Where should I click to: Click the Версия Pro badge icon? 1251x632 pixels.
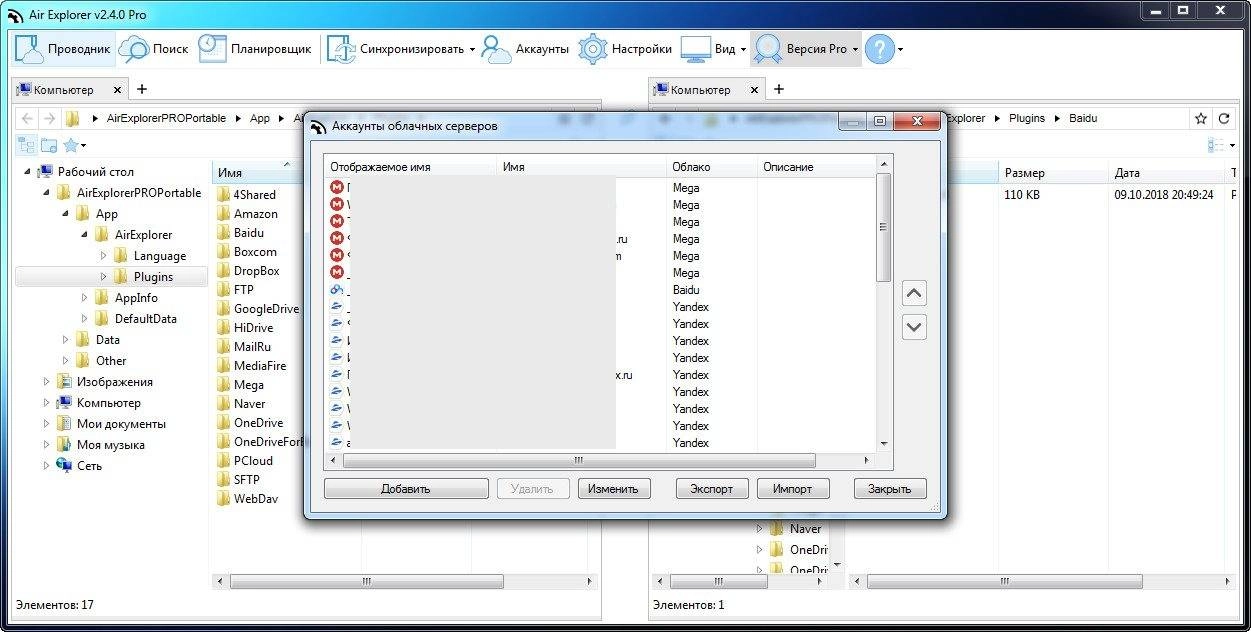click(768, 48)
